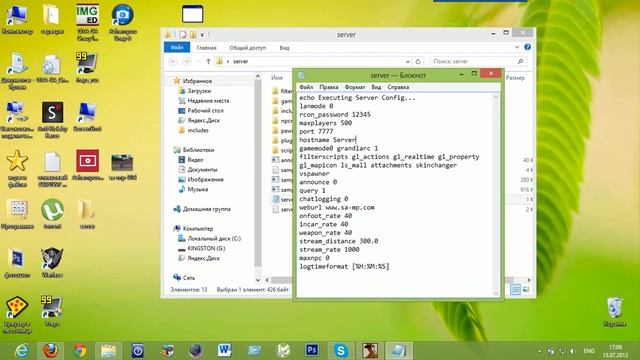Viewport: 640px width, 360px height.
Task: Click the weburl www.sa-mp.com line in Notepad
Action: [337, 207]
